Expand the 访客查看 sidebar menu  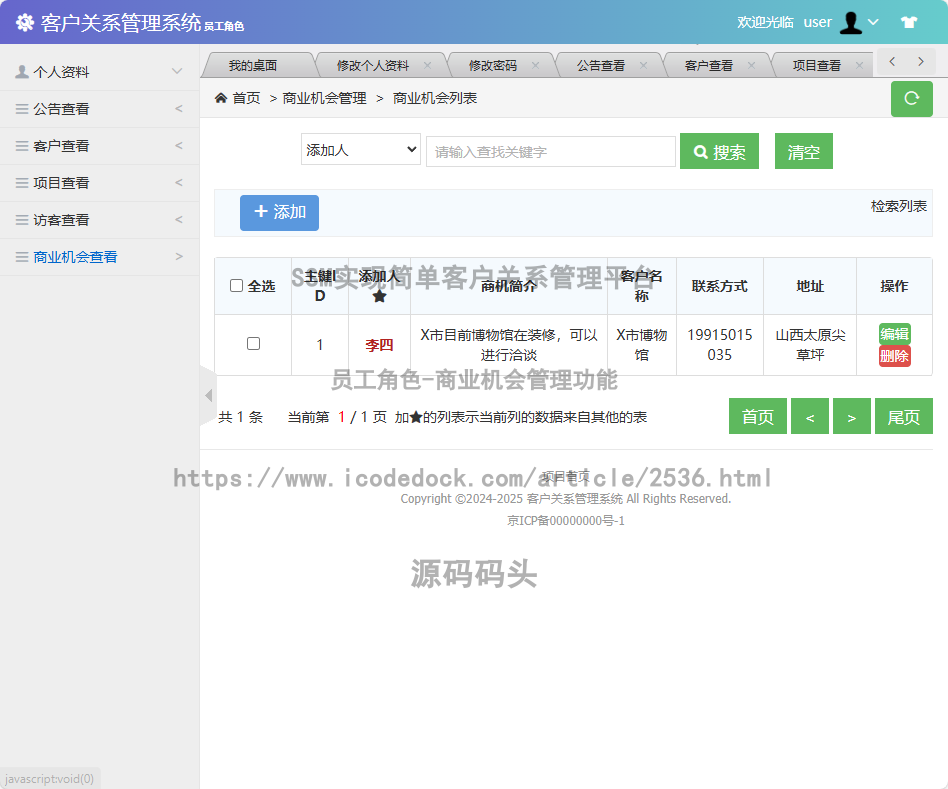click(100, 219)
